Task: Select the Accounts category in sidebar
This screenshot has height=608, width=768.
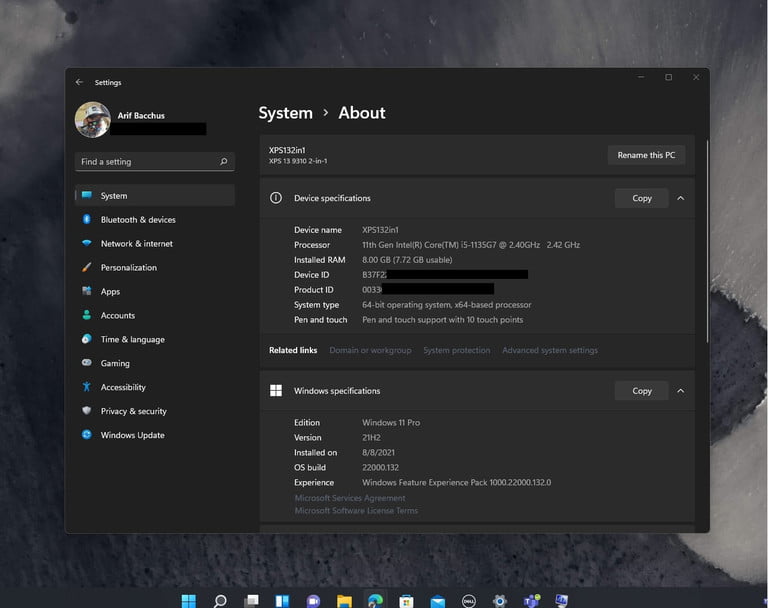Action: point(117,316)
